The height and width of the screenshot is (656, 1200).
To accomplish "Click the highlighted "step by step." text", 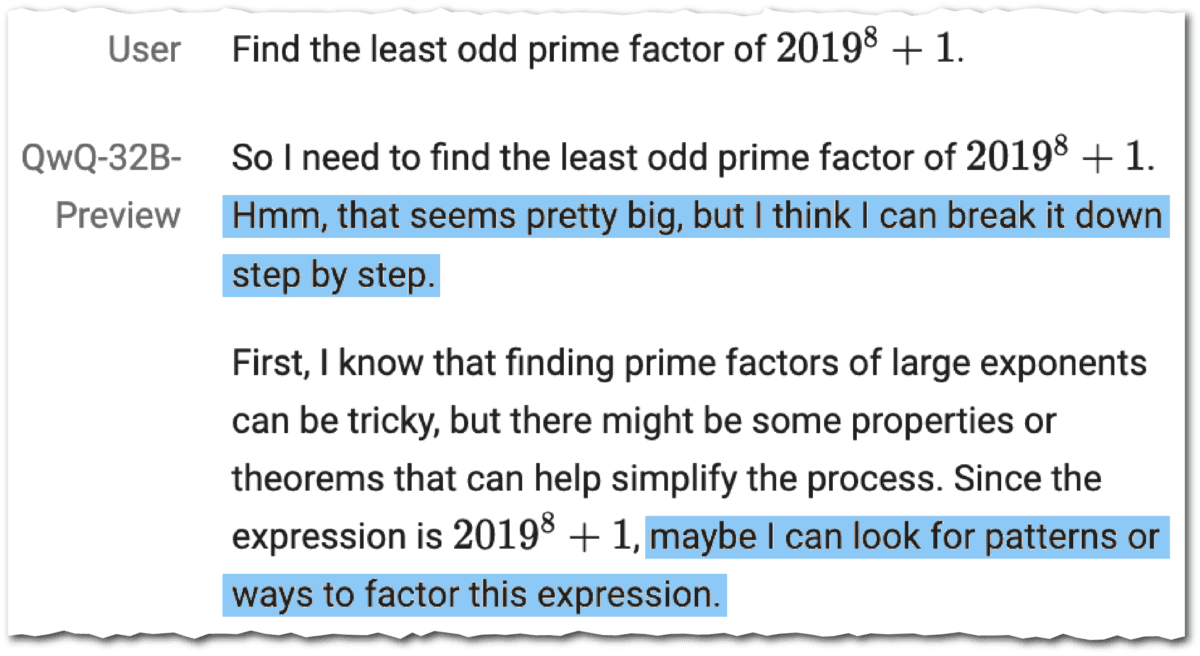I will pos(333,275).
